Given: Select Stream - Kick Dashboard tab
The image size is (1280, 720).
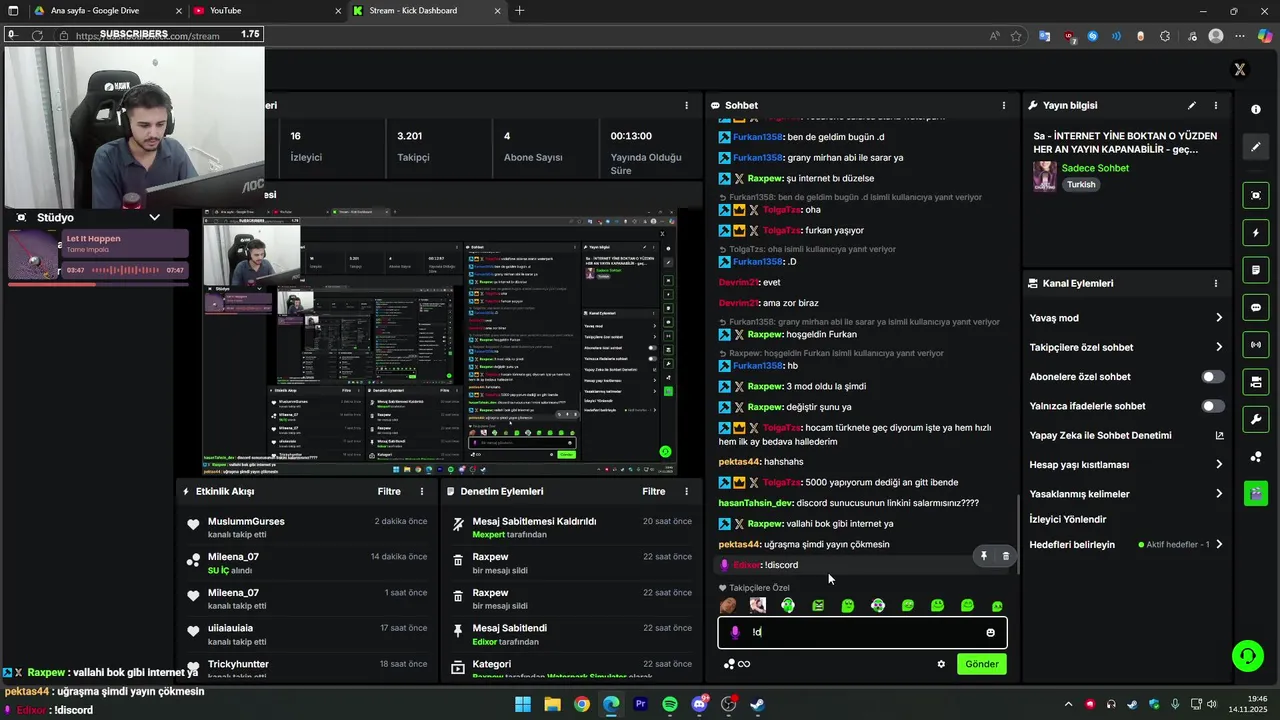Looking at the screenshot, I should [x=427, y=10].
